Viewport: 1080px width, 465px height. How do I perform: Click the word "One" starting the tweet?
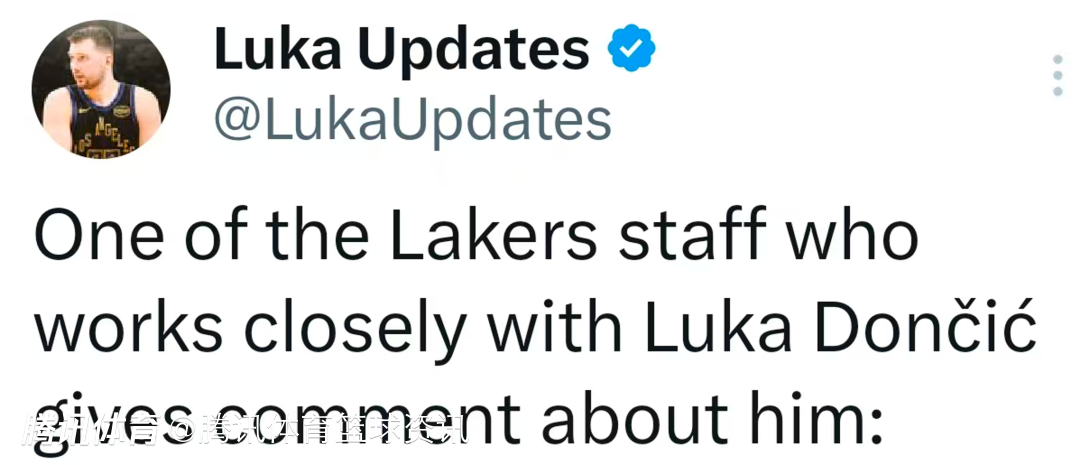pos(92,238)
